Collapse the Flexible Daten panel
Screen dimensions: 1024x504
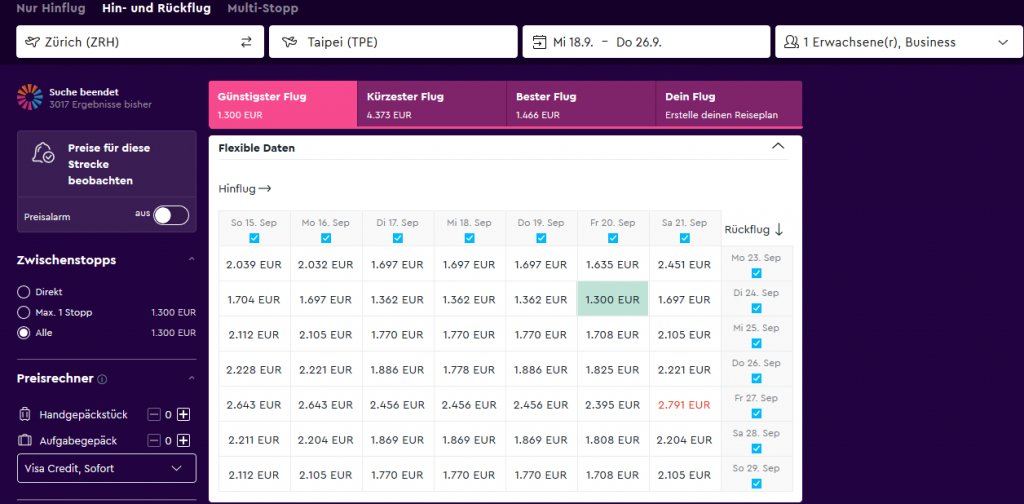778,146
